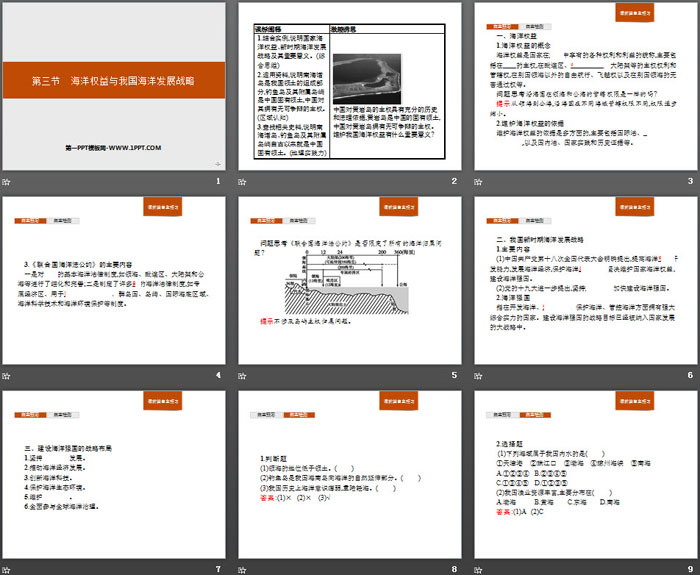Viewport: 700px width, 575px height.
Task: Click the orange corner button on slide 7
Action: tap(162, 401)
